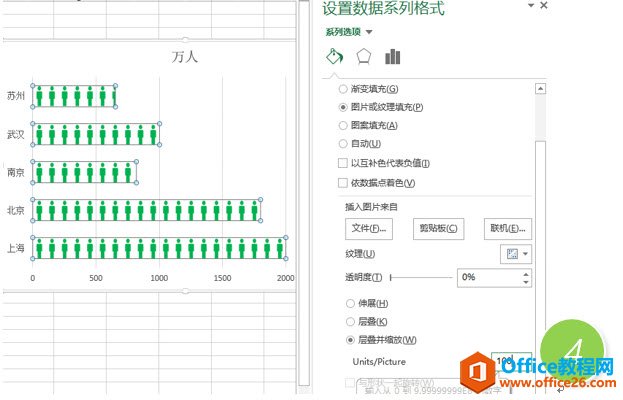Select the 南京 data bar
The height and width of the screenshot is (400, 623).
coord(84,172)
